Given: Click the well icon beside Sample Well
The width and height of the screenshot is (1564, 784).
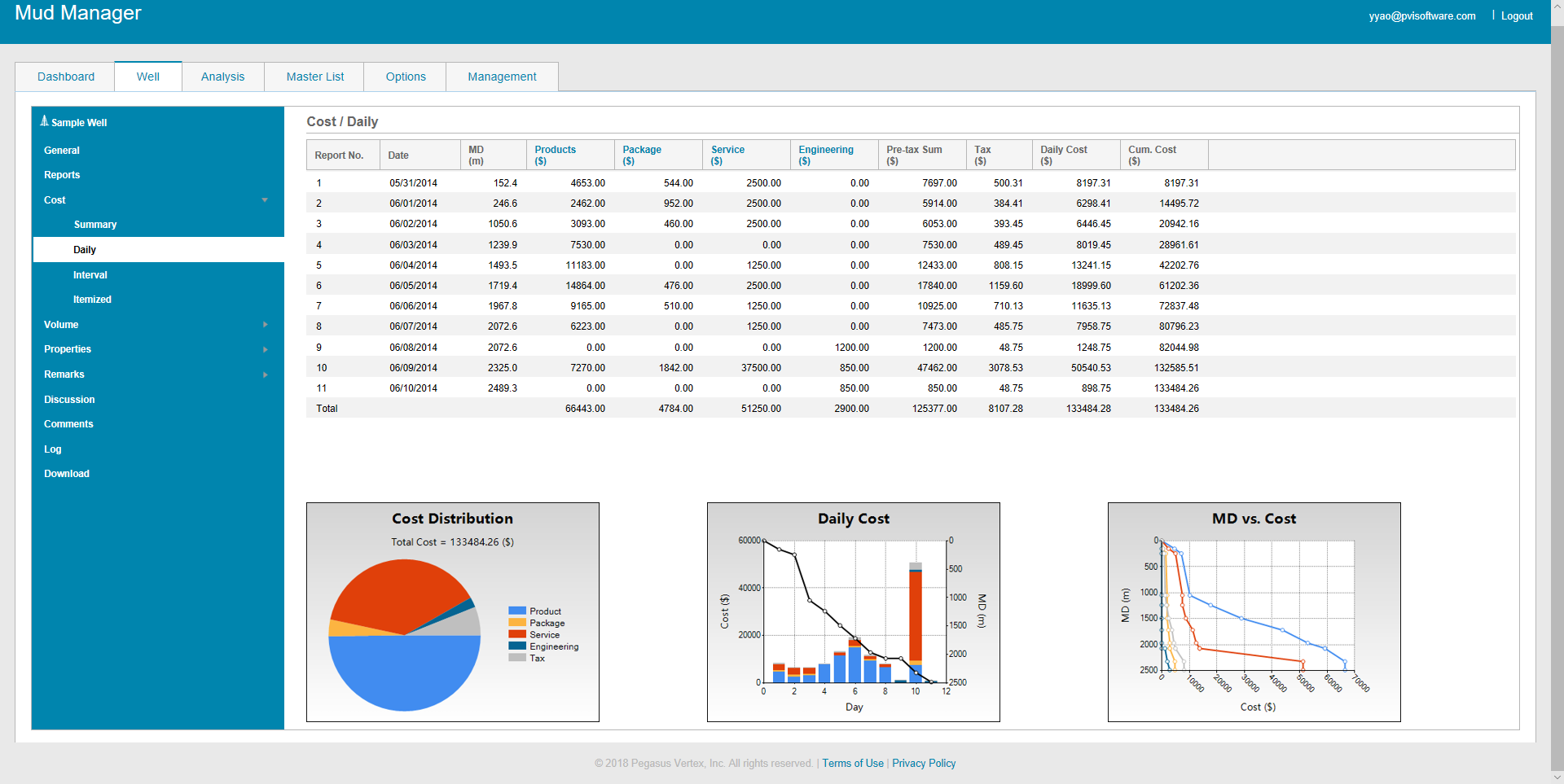Looking at the screenshot, I should click(44, 121).
